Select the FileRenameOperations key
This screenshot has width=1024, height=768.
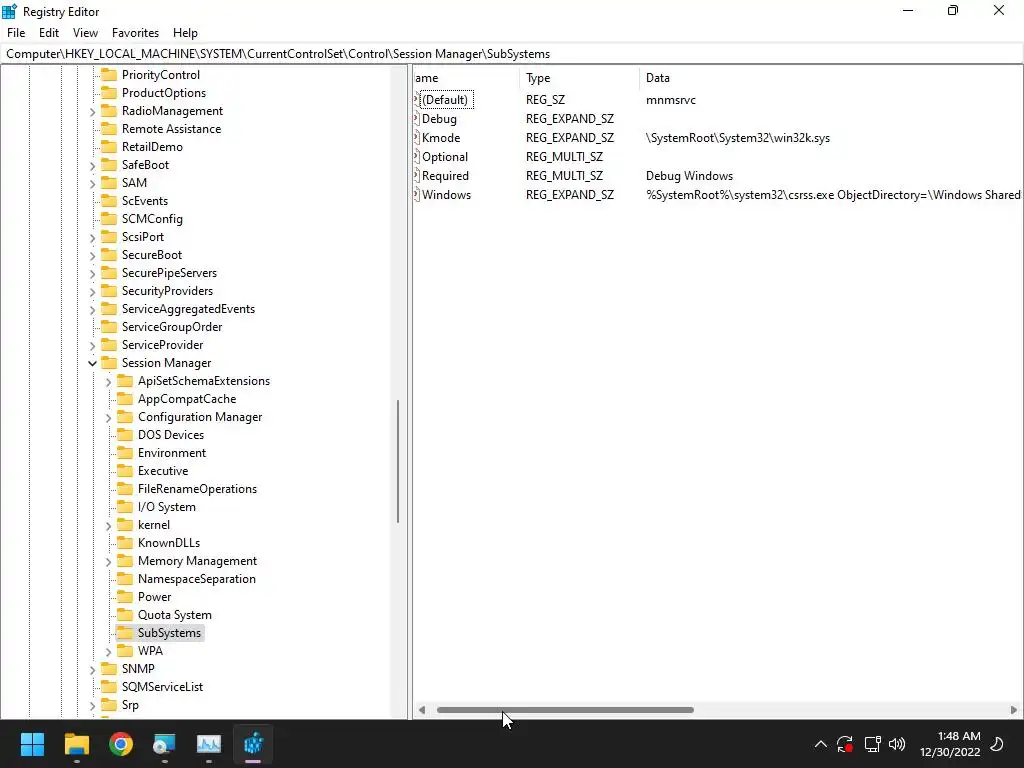click(197, 488)
